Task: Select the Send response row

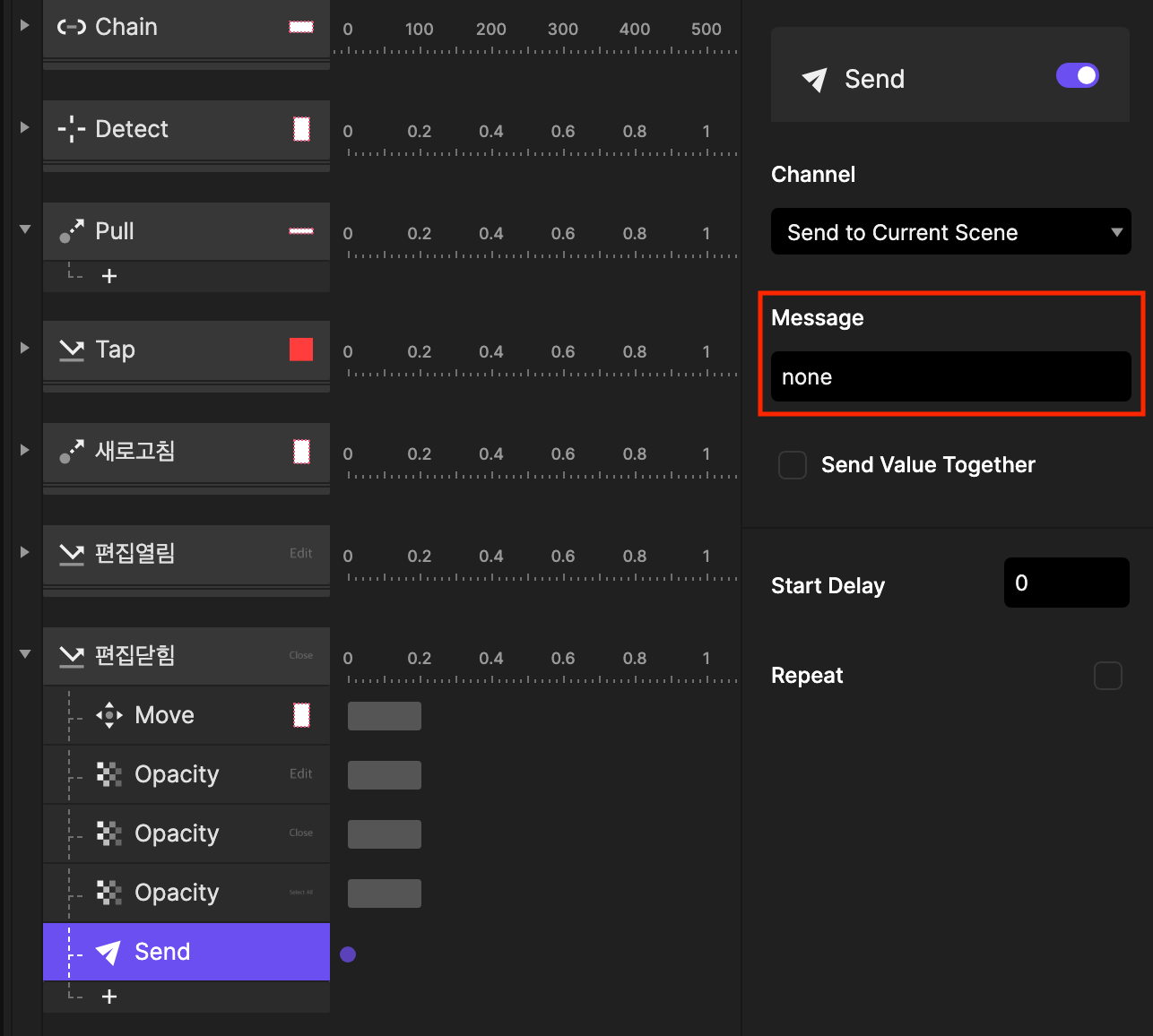Action: tap(186, 952)
